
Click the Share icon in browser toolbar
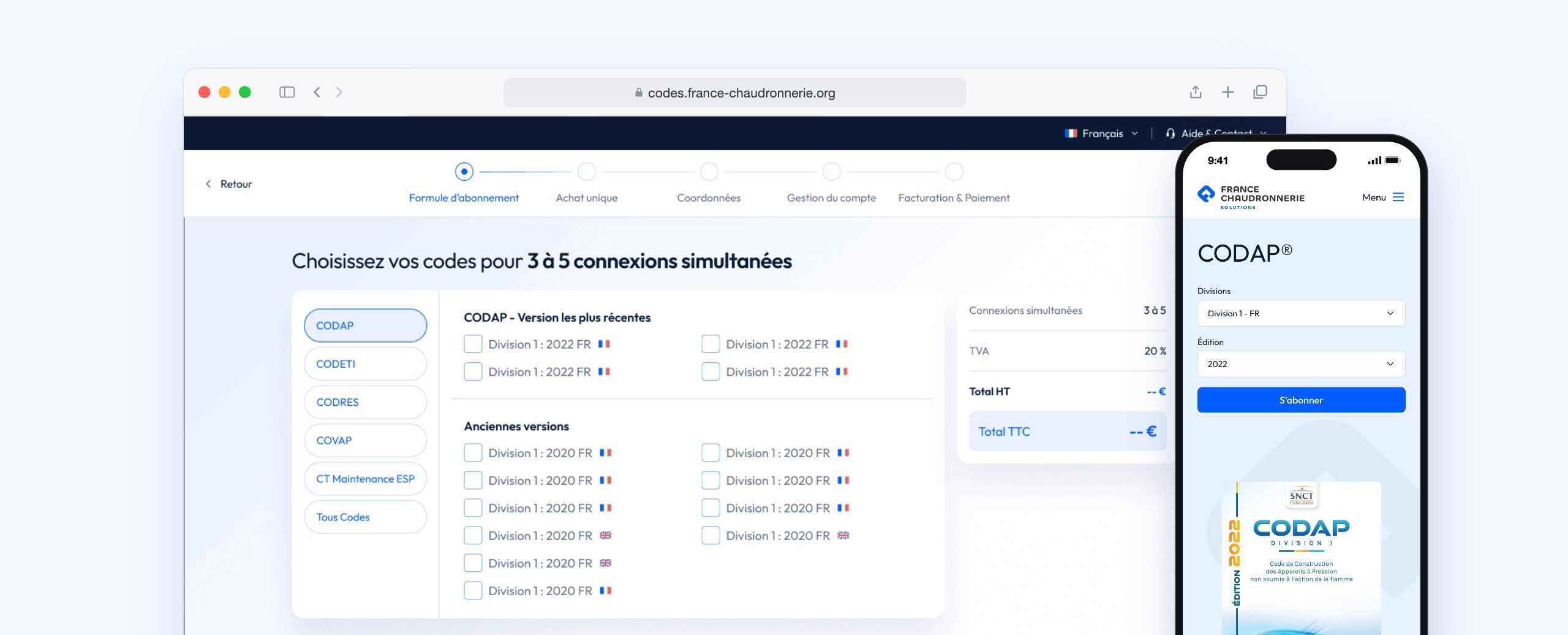pyautogui.click(x=1196, y=92)
